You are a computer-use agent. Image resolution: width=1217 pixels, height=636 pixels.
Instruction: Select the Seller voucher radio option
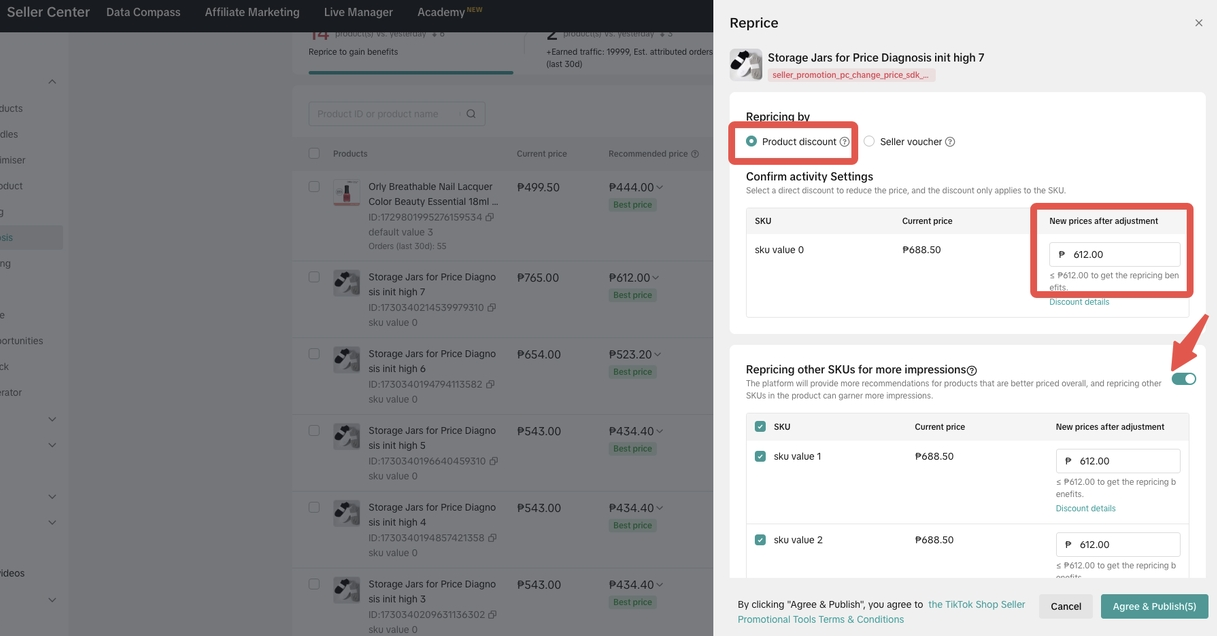tap(869, 142)
